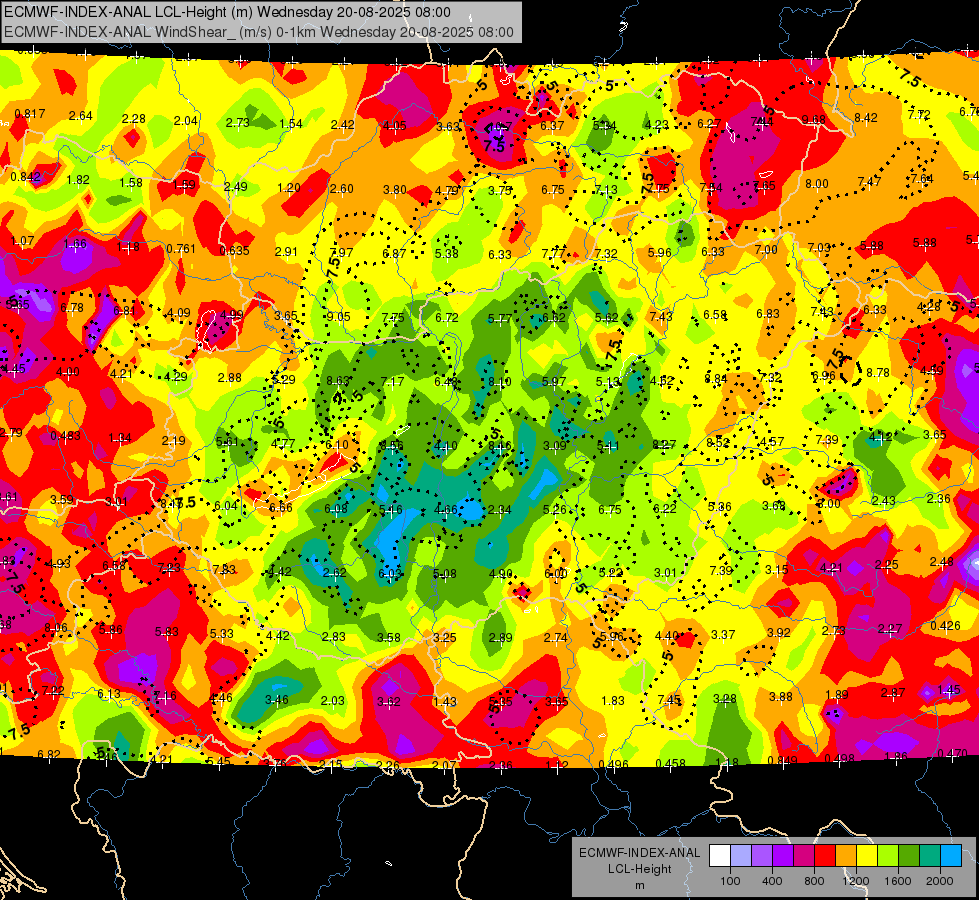The width and height of the screenshot is (979, 900).
Task: Click the legend scale label '400'
Action: pos(772,881)
